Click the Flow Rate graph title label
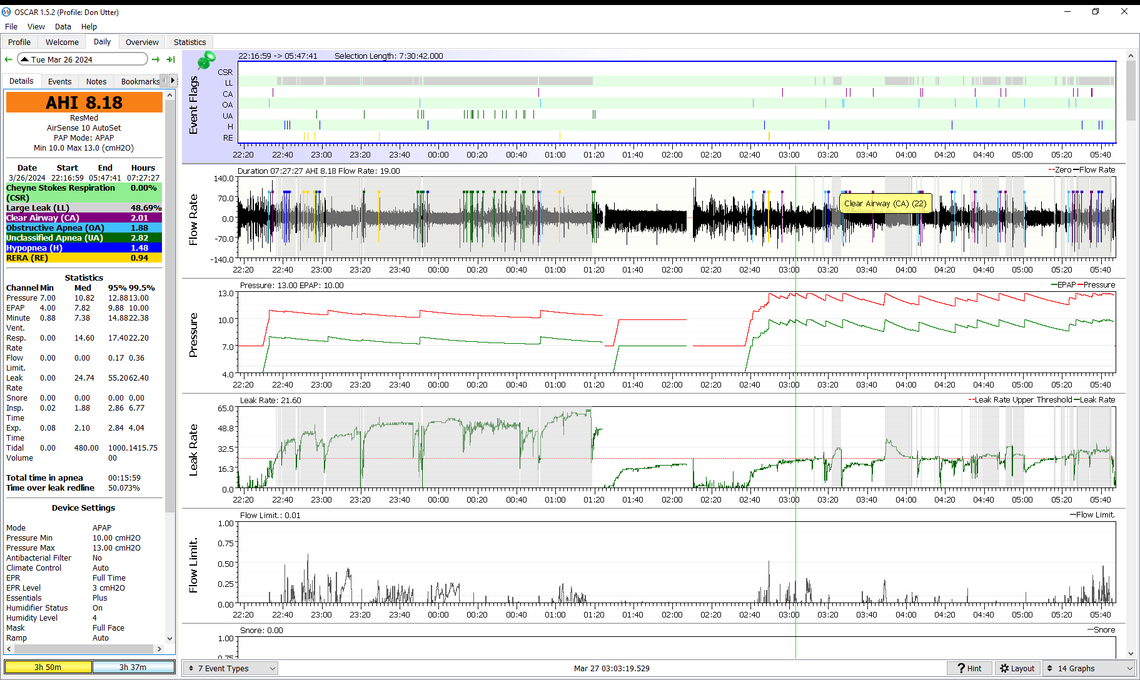The image size is (1140, 680). click(x=193, y=220)
